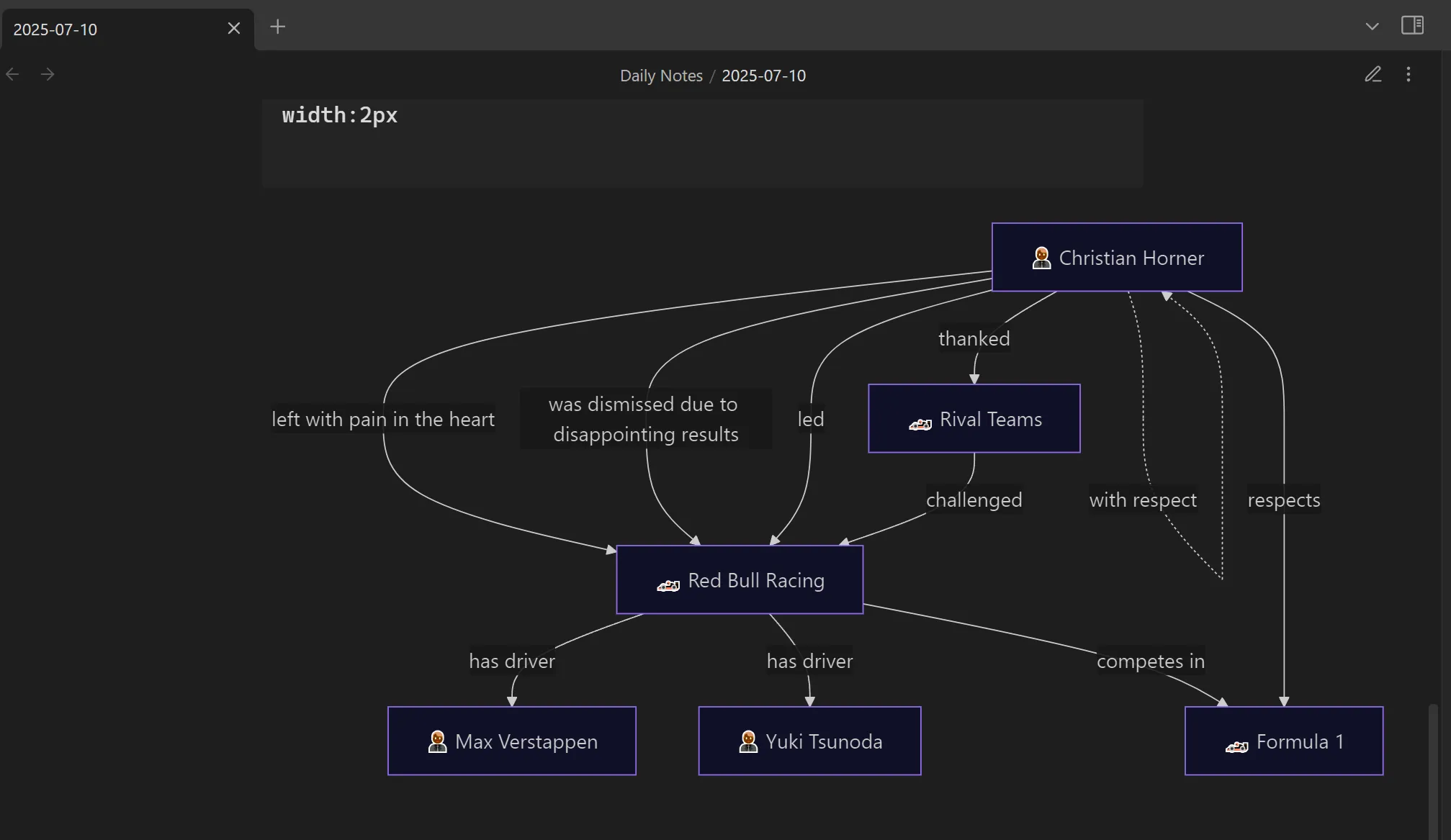This screenshot has width=1451, height=840.
Task: Select the Rival Teams node
Action: (974, 418)
